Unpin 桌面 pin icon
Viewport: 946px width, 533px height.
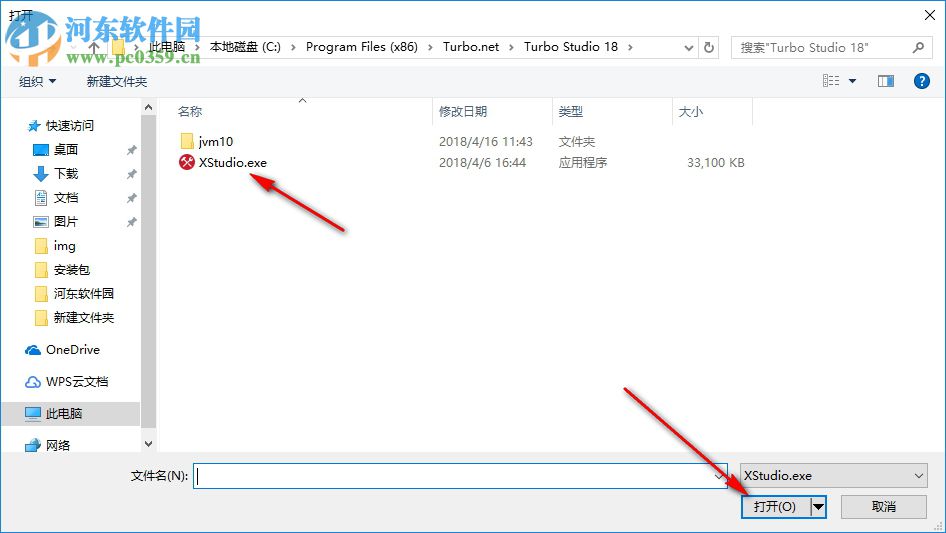[x=131, y=150]
